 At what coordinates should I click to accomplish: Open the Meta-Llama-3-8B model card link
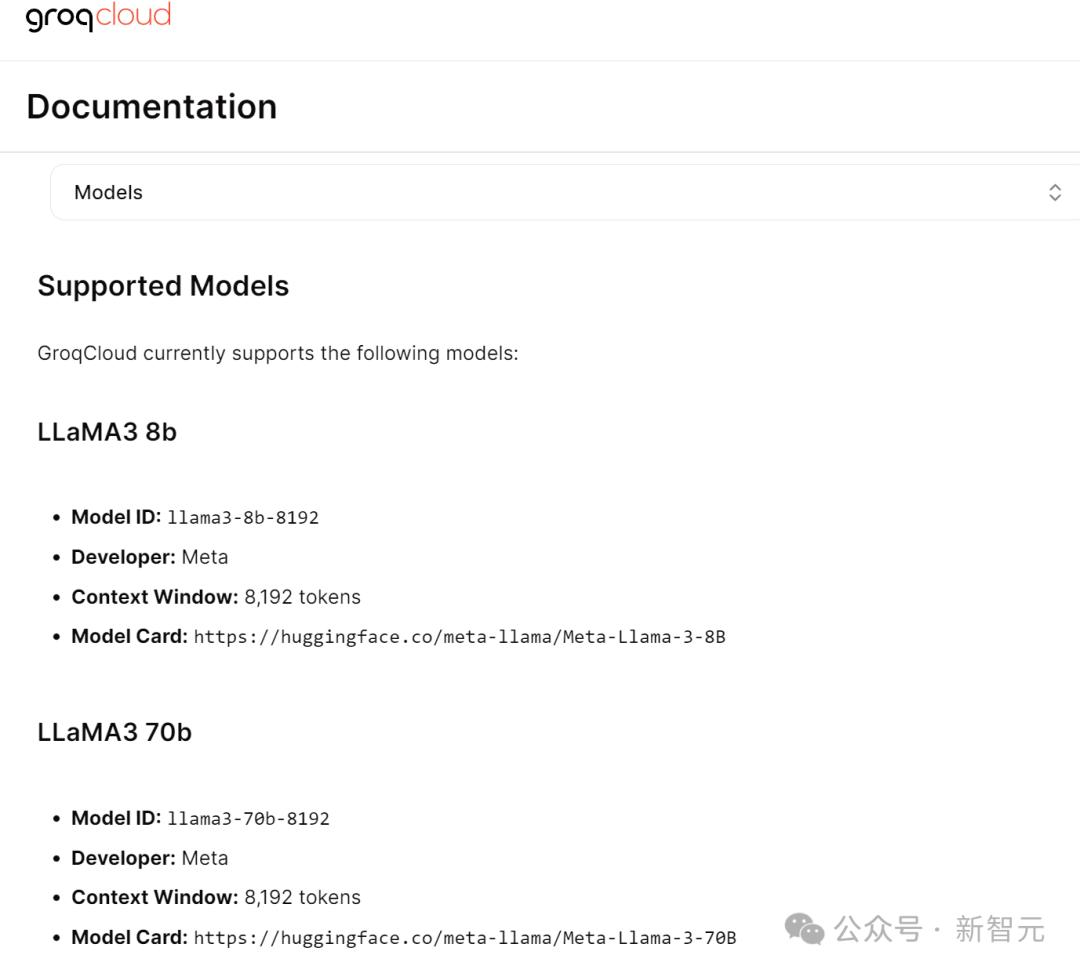pyautogui.click(x=459, y=637)
